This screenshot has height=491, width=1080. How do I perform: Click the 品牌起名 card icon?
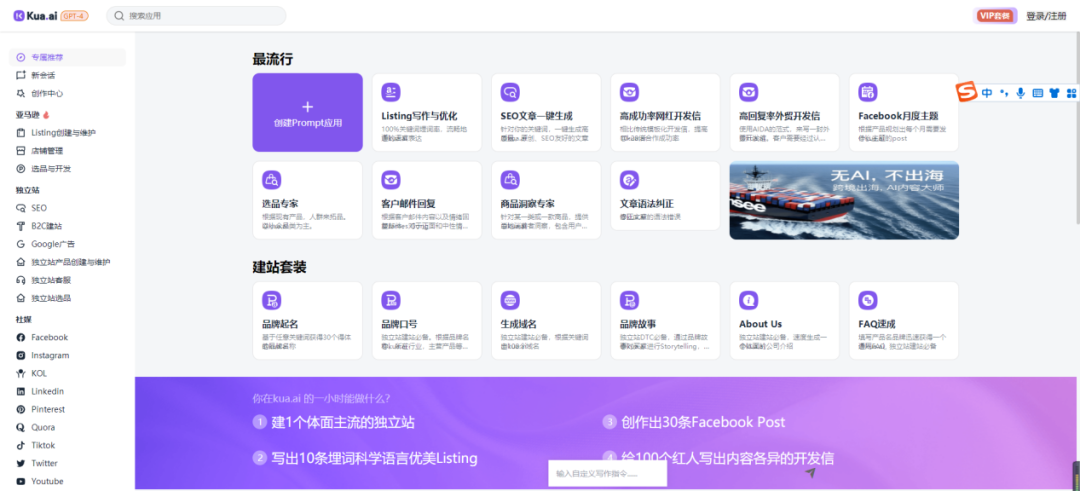coord(271,300)
